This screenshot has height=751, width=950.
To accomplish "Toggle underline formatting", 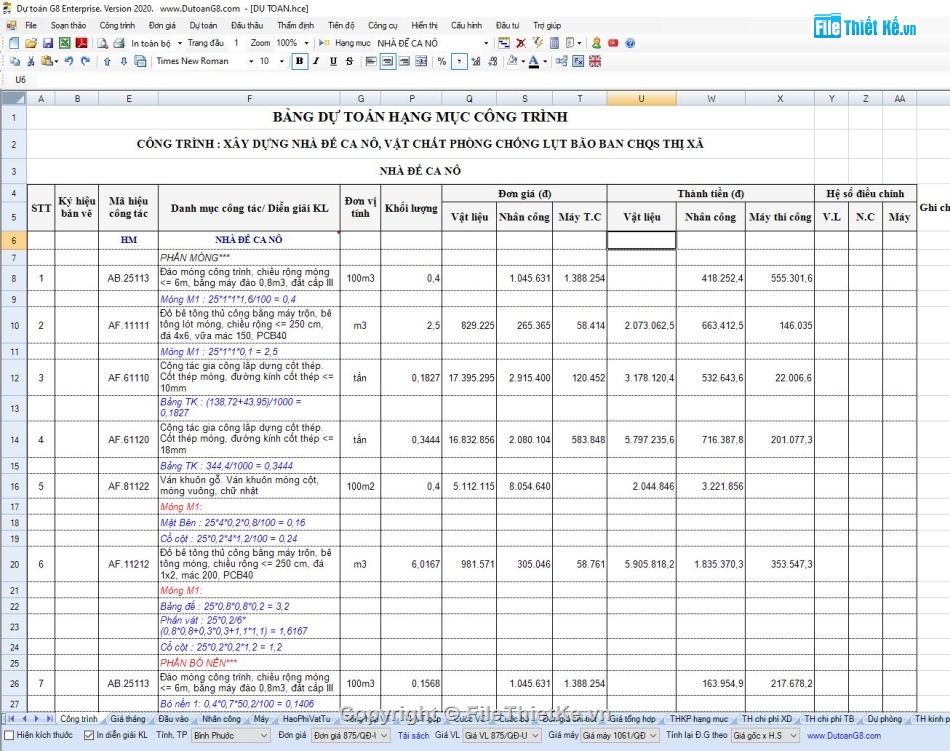I will point(333,61).
